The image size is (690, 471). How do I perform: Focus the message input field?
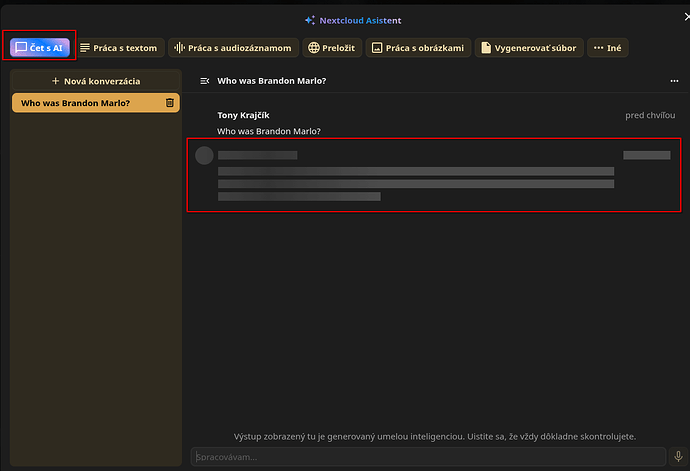(425, 457)
